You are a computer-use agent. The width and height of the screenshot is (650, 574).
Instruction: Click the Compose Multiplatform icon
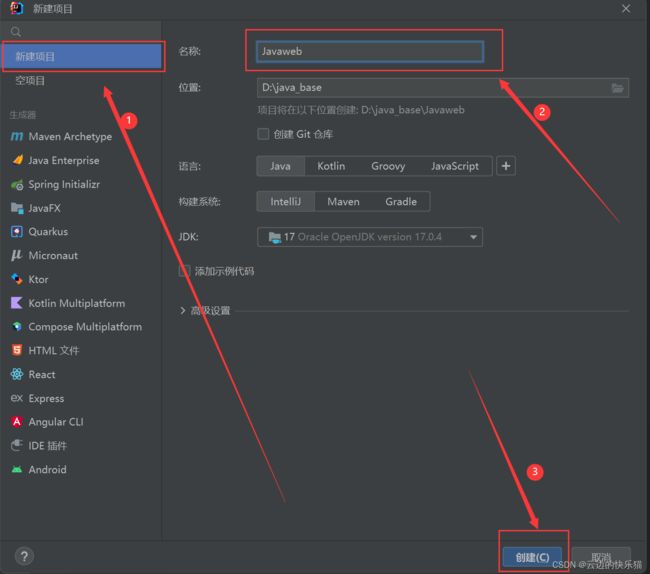pyautogui.click(x=17, y=327)
